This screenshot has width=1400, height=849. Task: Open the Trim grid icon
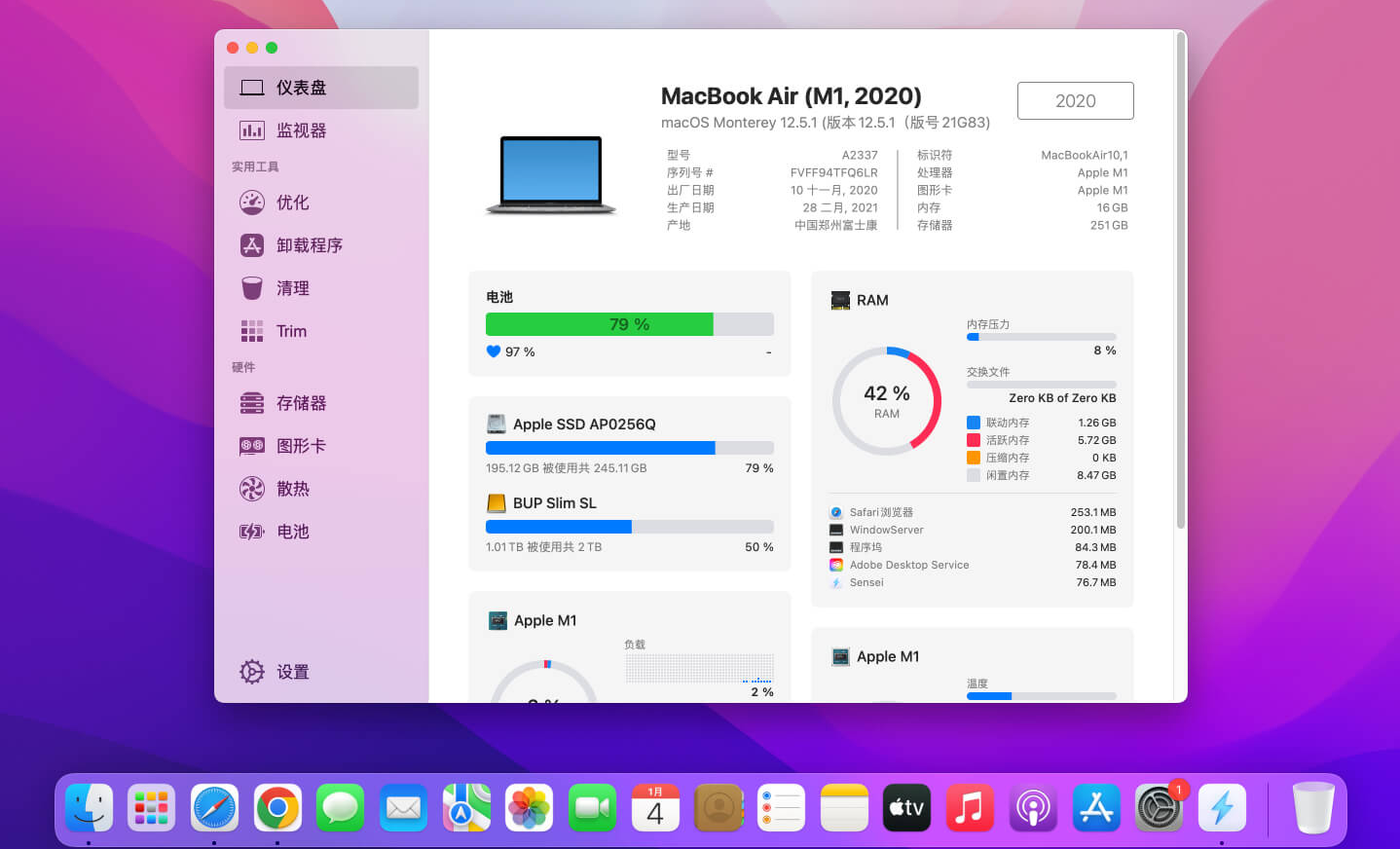[x=252, y=331]
